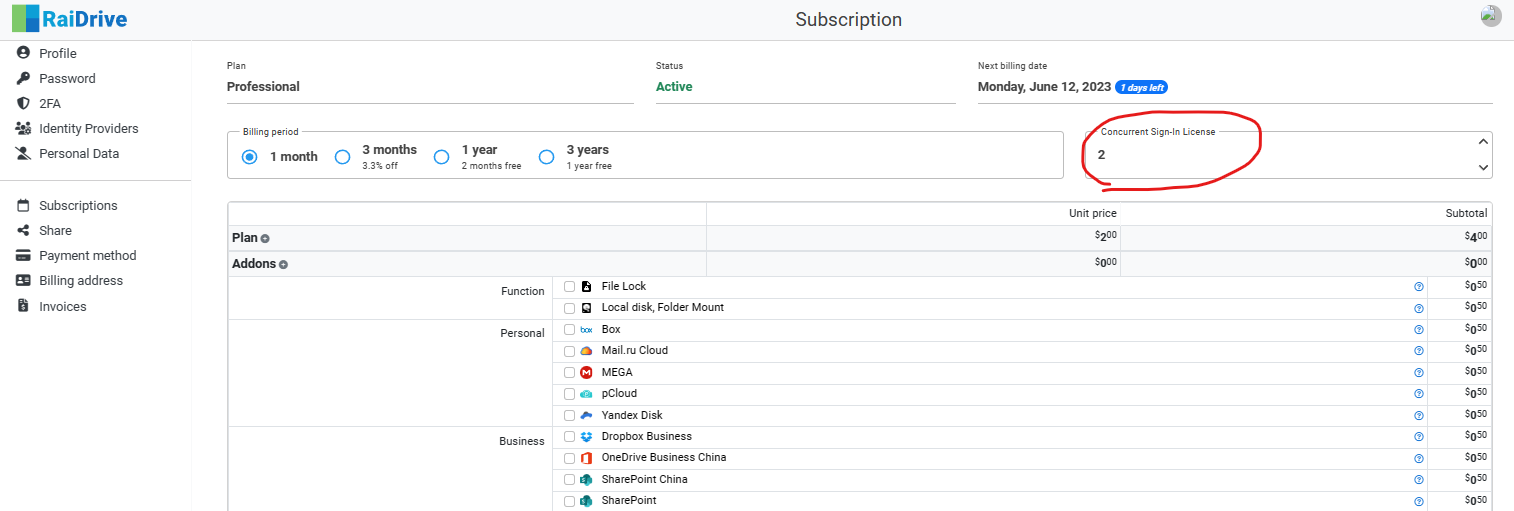This screenshot has width=1514, height=511.
Task: Click the help icon for Mail.ru Cloud
Action: point(1418,351)
